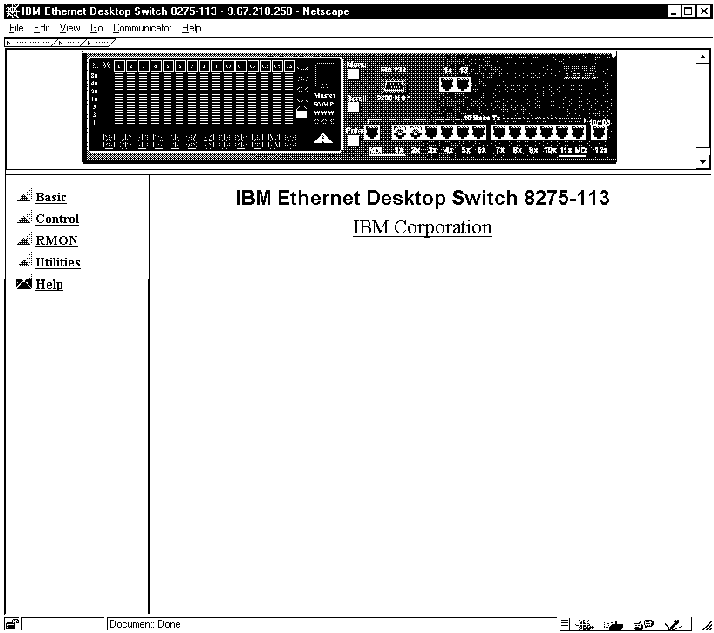Open the File menu

point(16,29)
